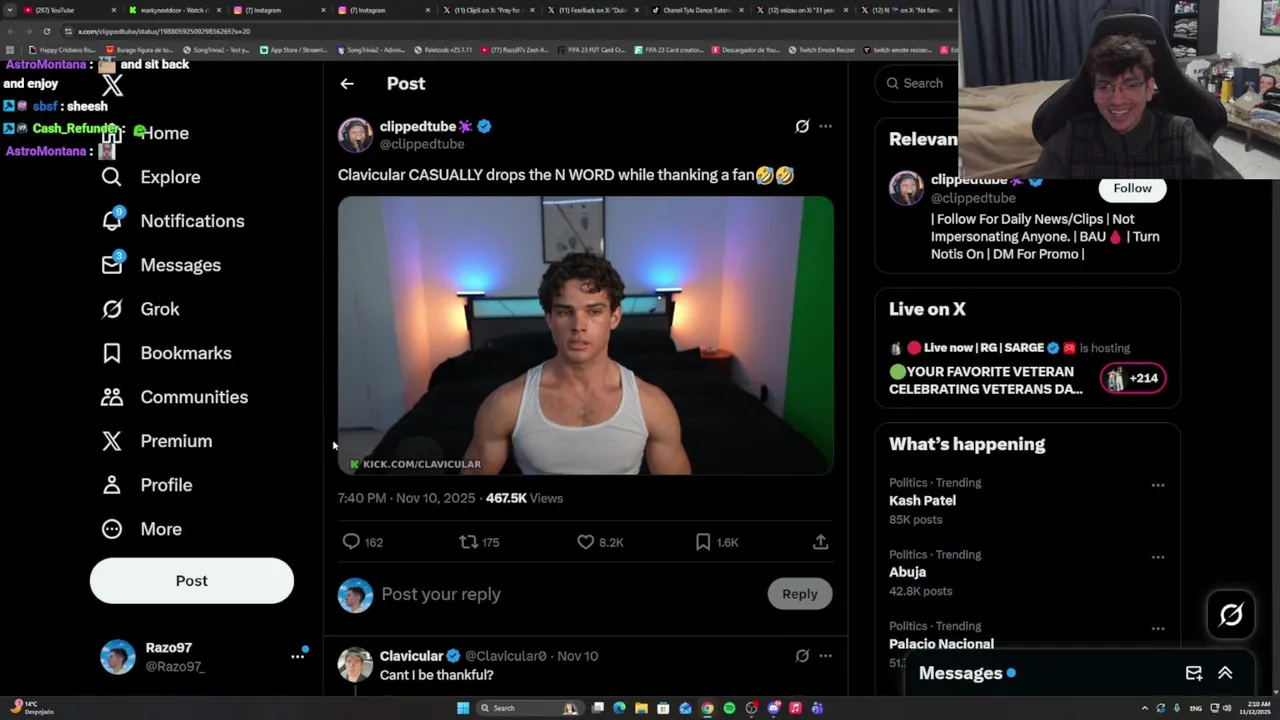This screenshot has height=720, width=1280.
Task: Click the Windows taskbar Search box
Action: coord(530,708)
